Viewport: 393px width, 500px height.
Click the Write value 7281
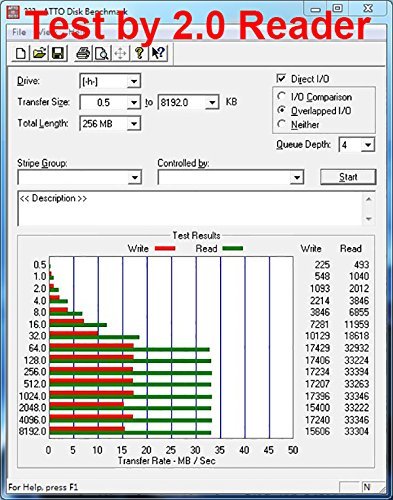point(319,324)
